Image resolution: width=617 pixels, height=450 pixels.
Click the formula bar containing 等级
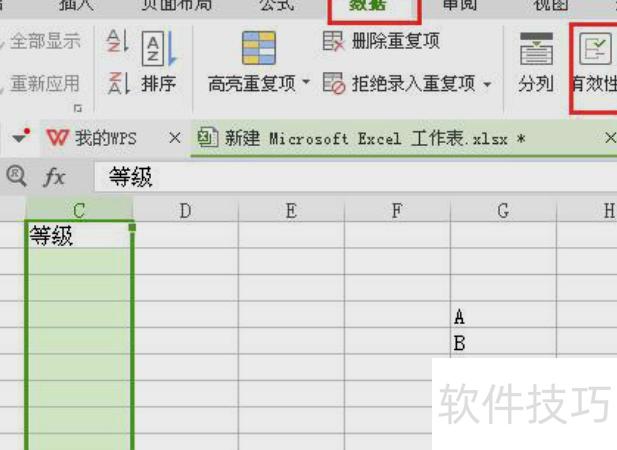coord(356,177)
